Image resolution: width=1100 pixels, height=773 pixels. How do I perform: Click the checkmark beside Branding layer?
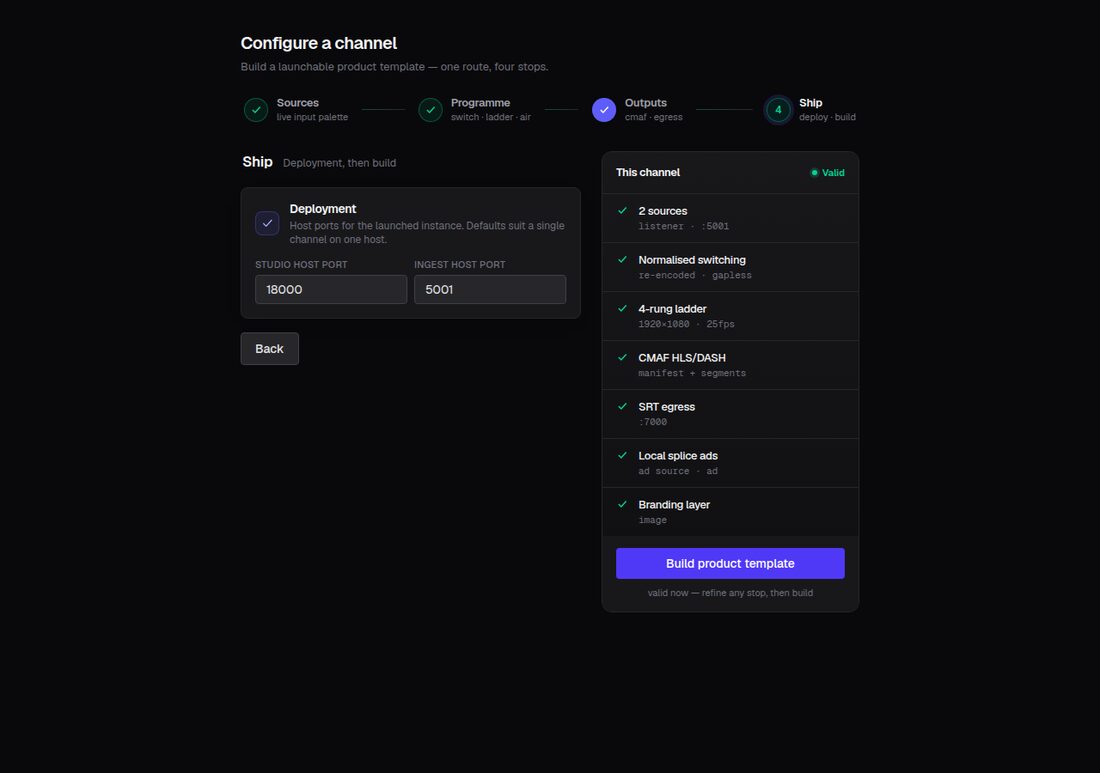[622, 504]
